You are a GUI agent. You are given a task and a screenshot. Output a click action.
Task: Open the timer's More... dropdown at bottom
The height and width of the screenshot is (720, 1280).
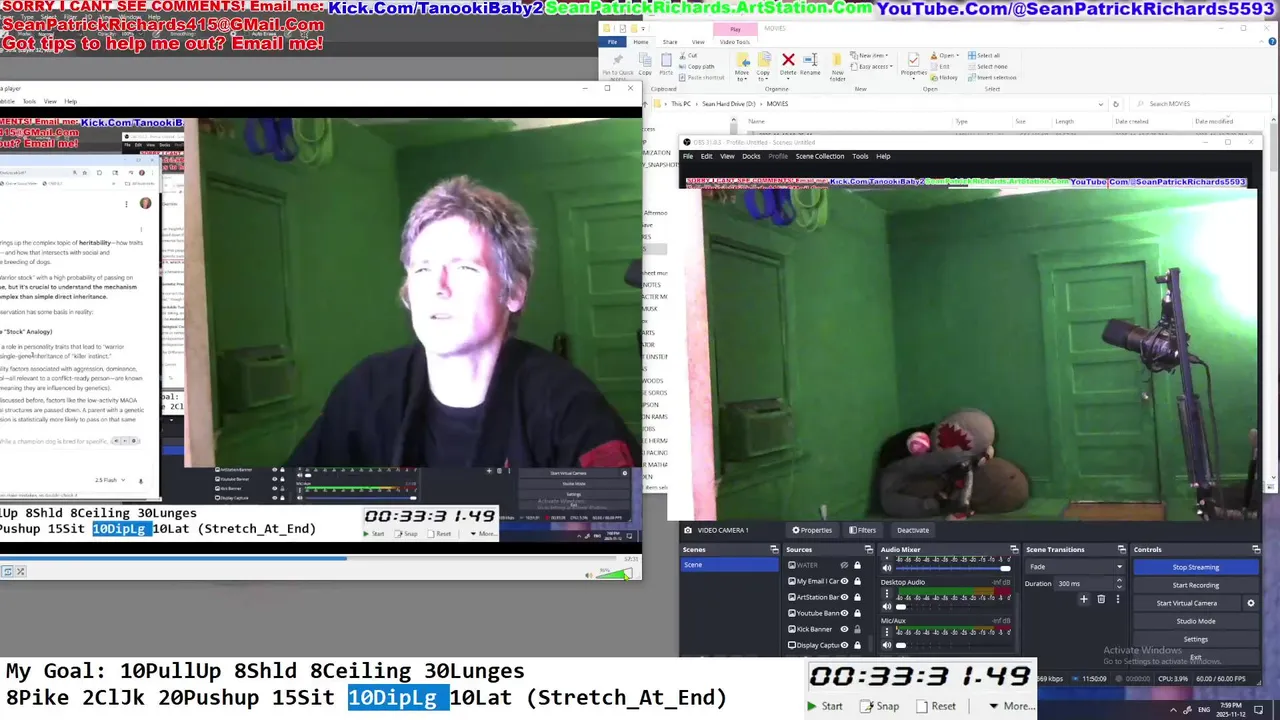point(1010,705)
